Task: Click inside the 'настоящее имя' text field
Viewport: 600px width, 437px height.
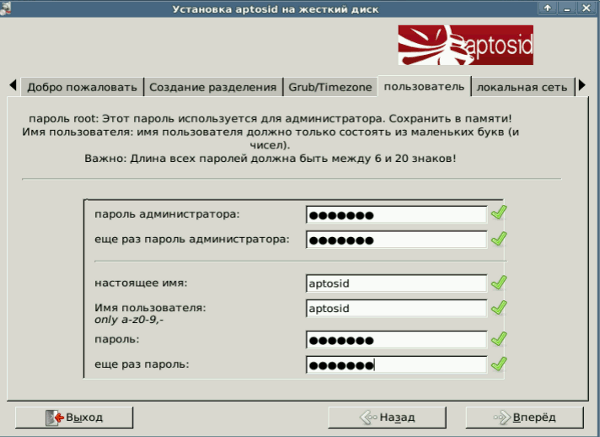Action: (396, 283)
